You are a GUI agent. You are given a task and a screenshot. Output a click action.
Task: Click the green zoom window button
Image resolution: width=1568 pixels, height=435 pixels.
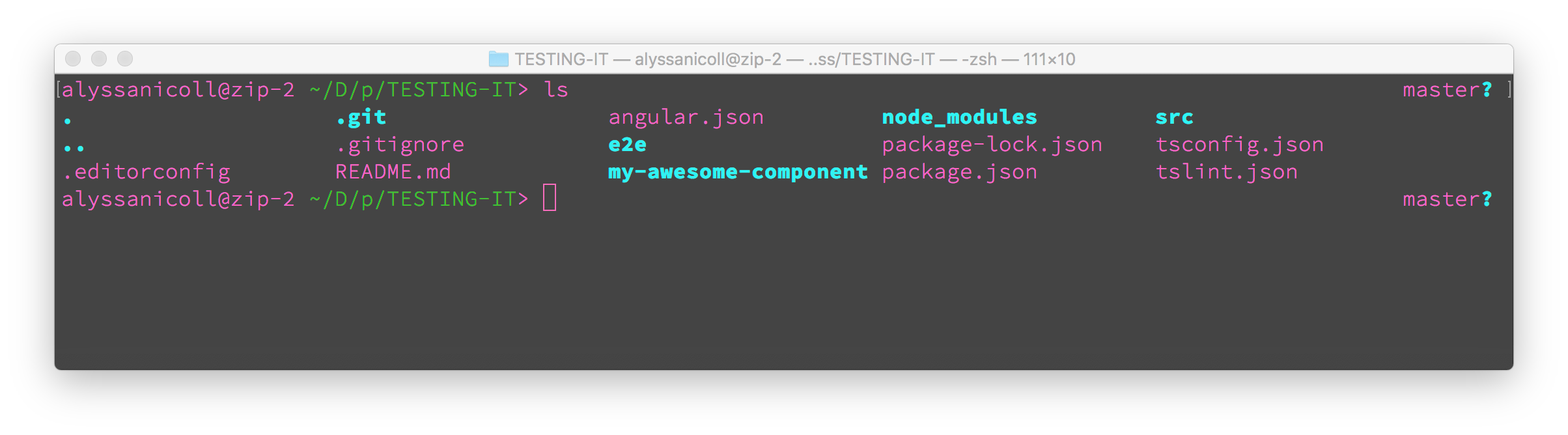tap(125, 59)
